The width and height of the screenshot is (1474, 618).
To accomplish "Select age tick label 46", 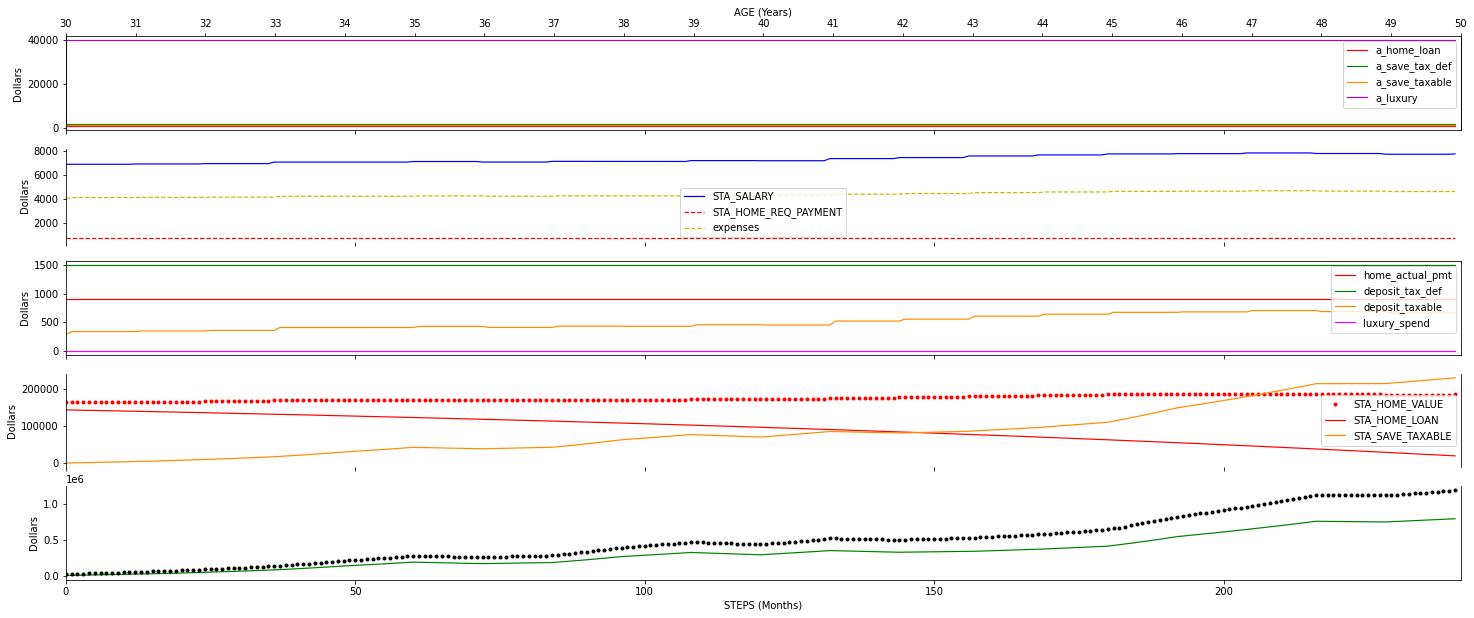I will (1182, 24).
